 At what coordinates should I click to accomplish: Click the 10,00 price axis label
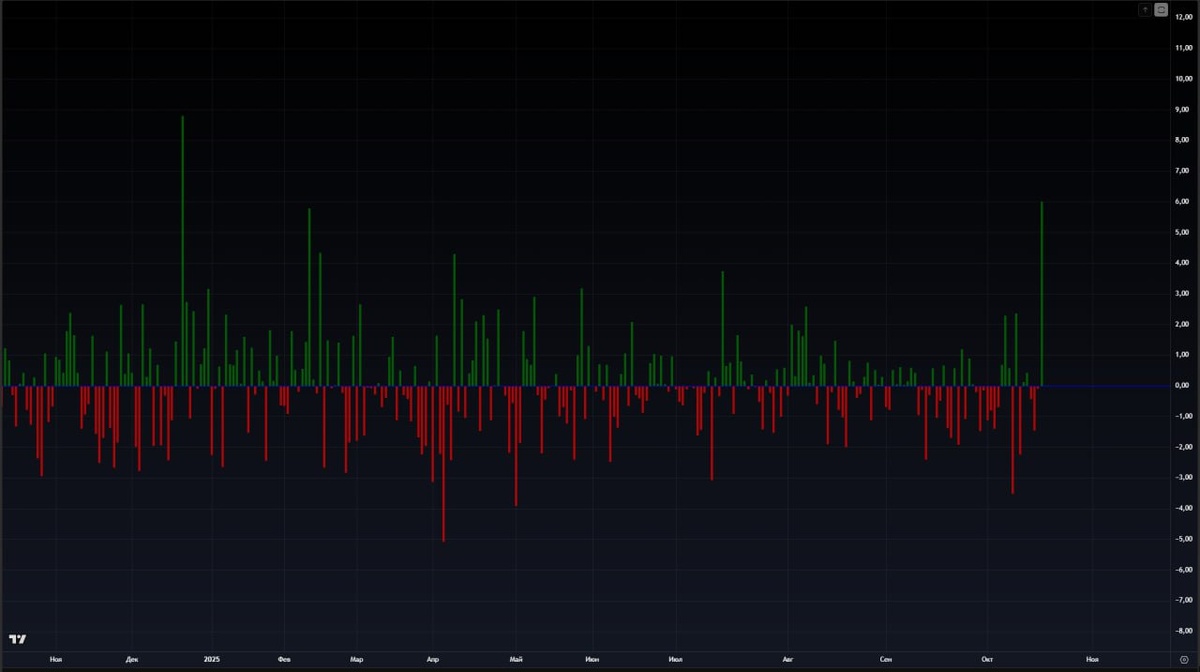pyautogui.click(x=1182, y=78)
